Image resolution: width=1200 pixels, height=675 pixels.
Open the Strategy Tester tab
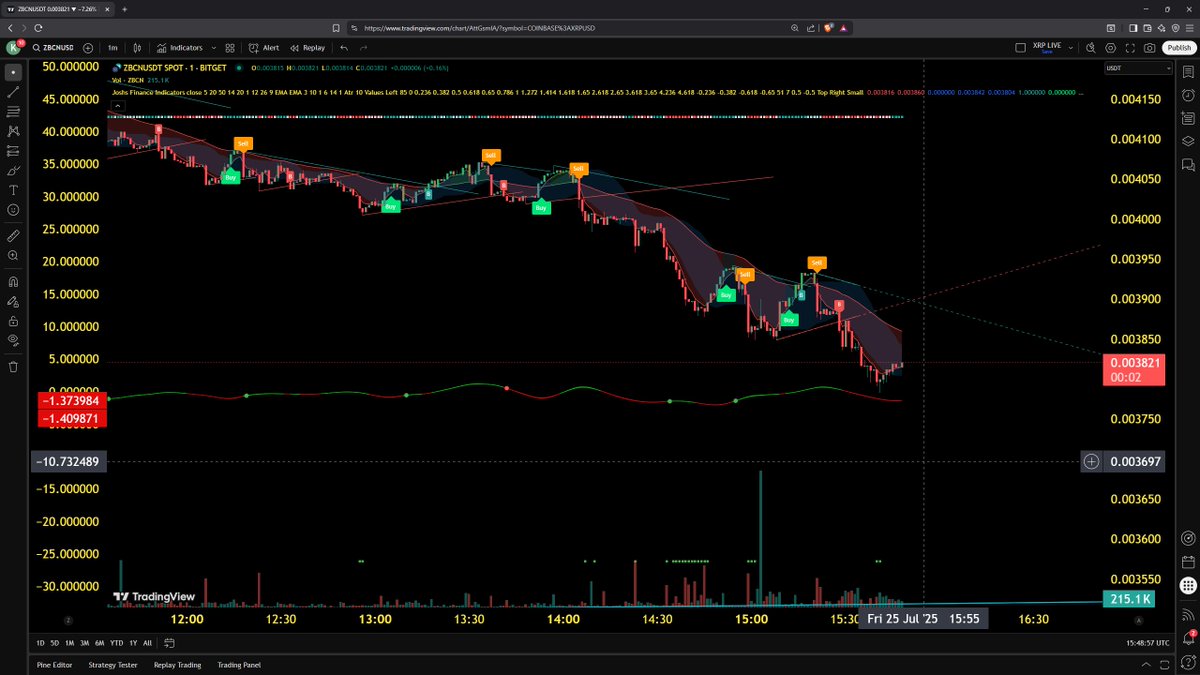coord(113,664)
